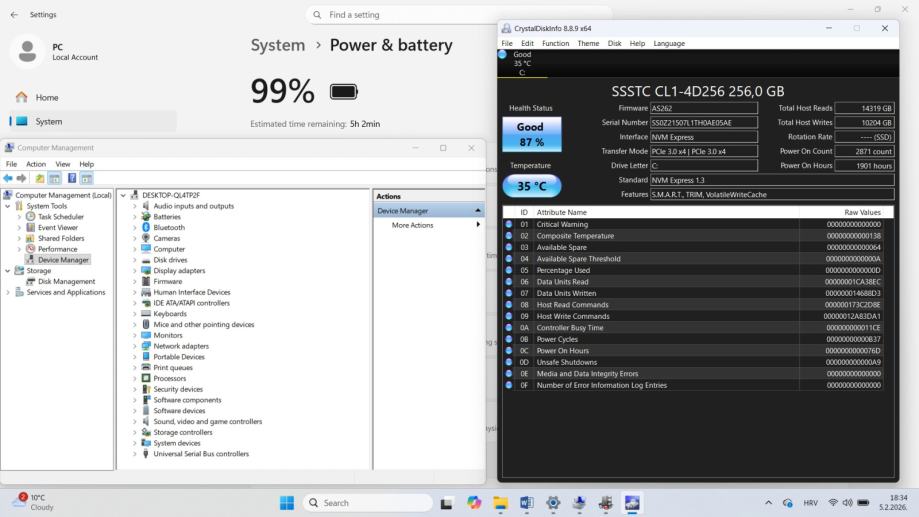The width and height of the screenshot is (919, 517).
Task: Open Theme menu in CrystalDiskInfo
Action: 588,43
